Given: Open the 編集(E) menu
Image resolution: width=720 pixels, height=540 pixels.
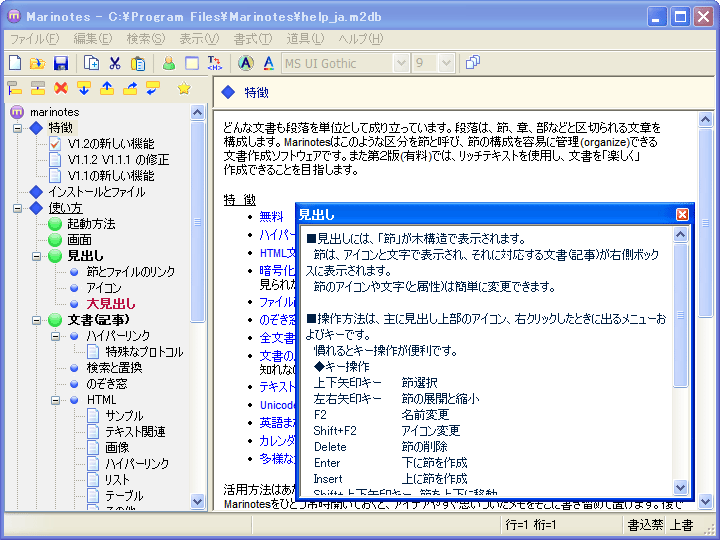Looking at the screenshot, I should click(x=93, y=39).
